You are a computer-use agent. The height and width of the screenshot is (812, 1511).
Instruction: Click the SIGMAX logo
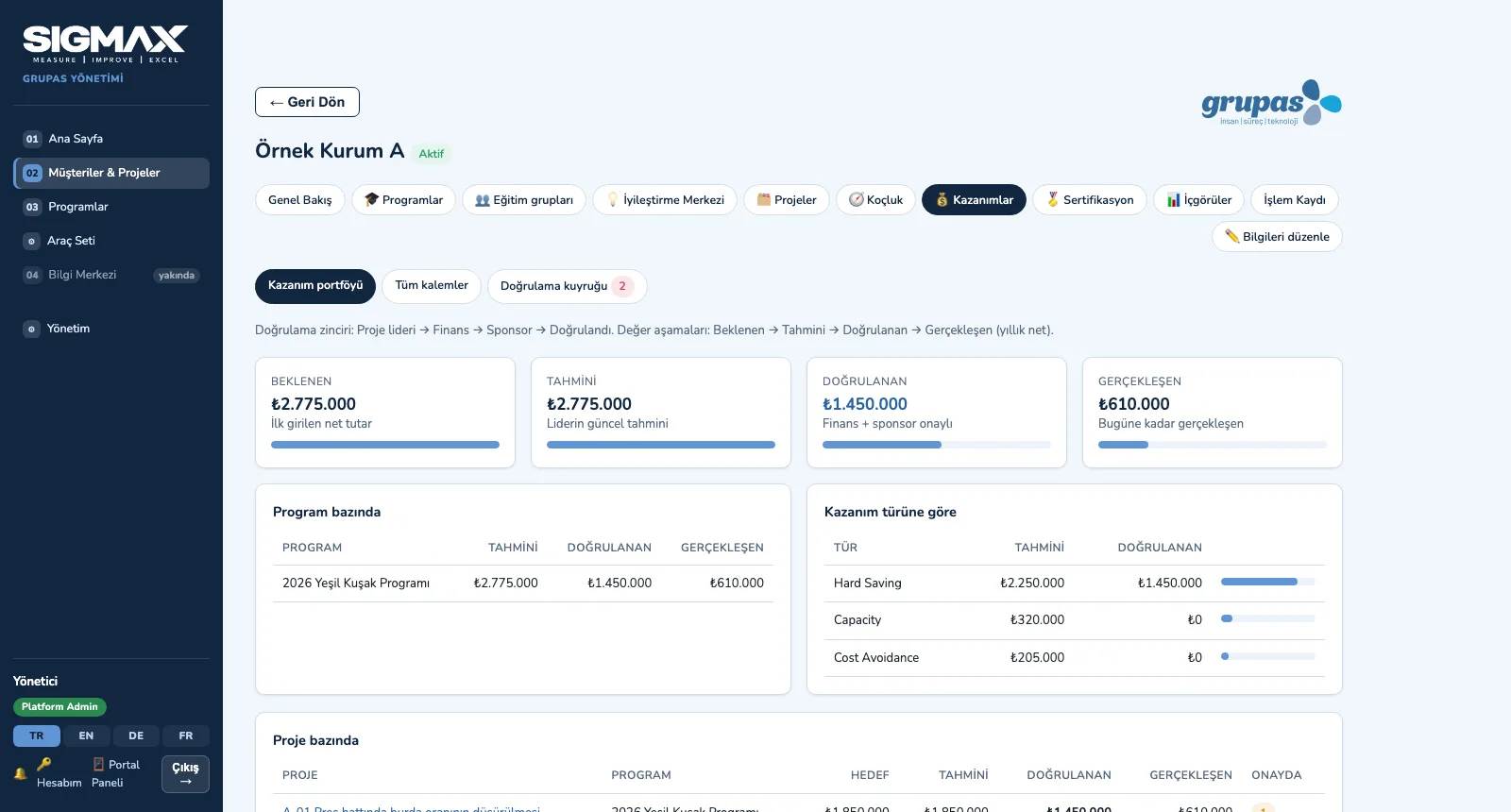point(105,44)
